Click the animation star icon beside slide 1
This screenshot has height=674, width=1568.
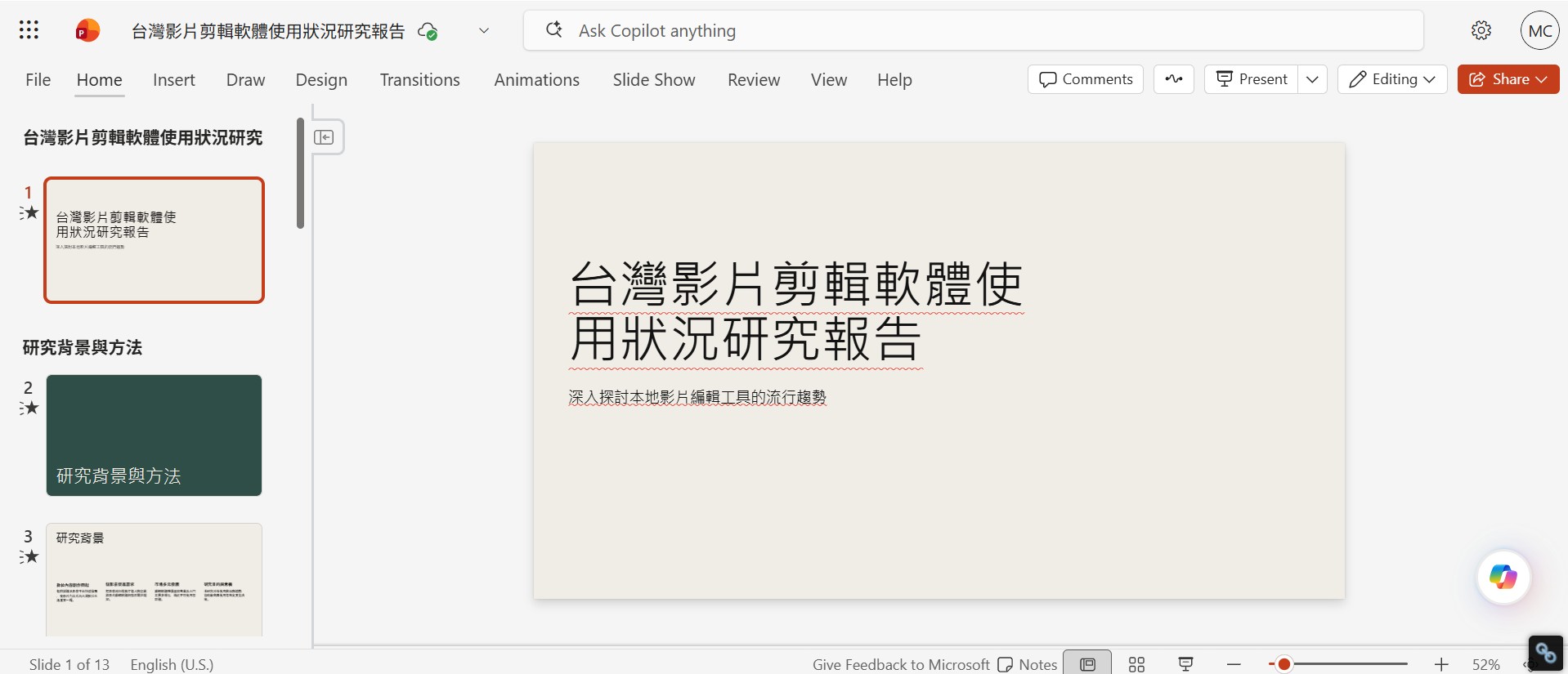point(29,213)
